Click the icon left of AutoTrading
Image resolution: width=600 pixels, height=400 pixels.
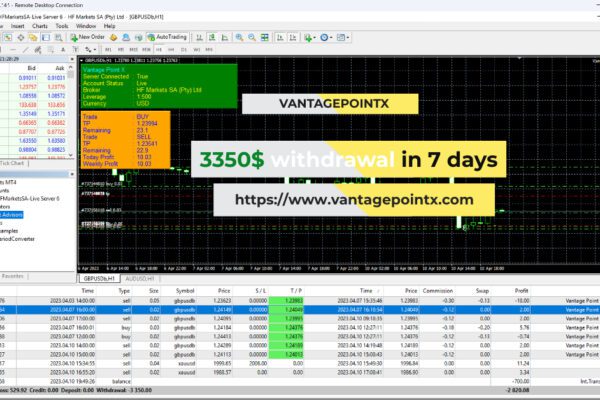[x=139, y=38]
